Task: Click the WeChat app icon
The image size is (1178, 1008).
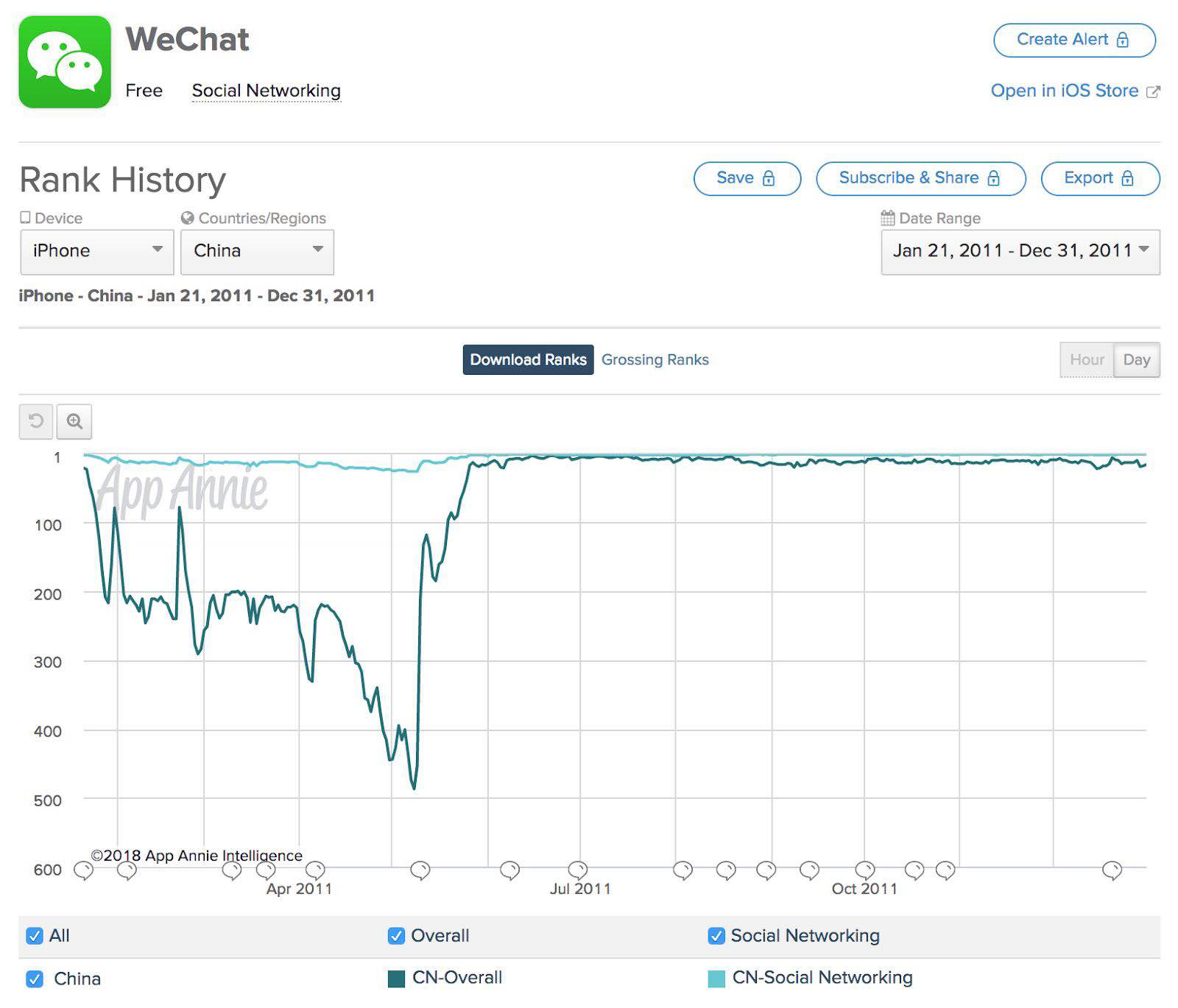Action: 65,62
